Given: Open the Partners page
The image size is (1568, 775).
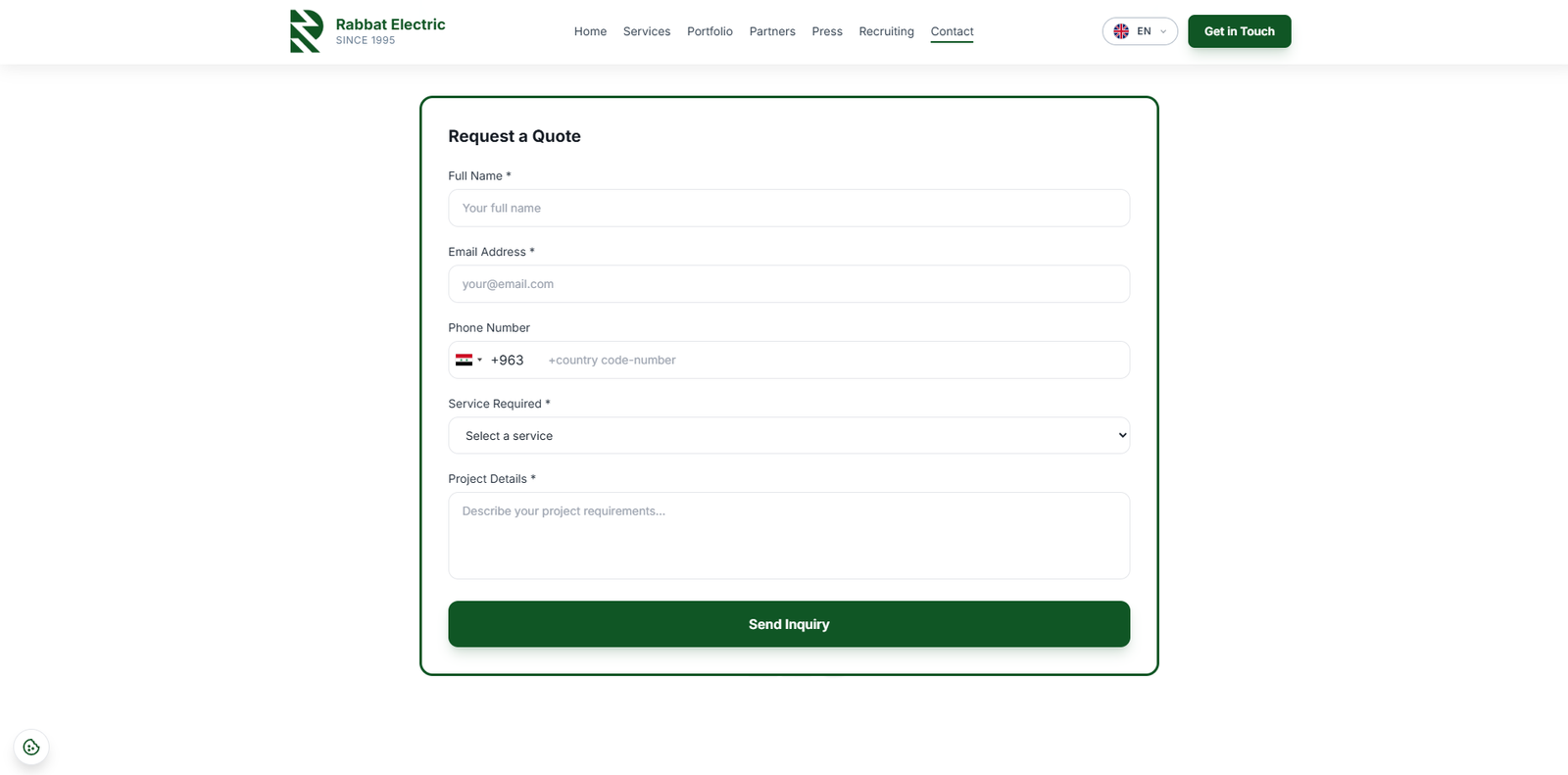Looking at the screenshot, I should [x=772, y=31].
